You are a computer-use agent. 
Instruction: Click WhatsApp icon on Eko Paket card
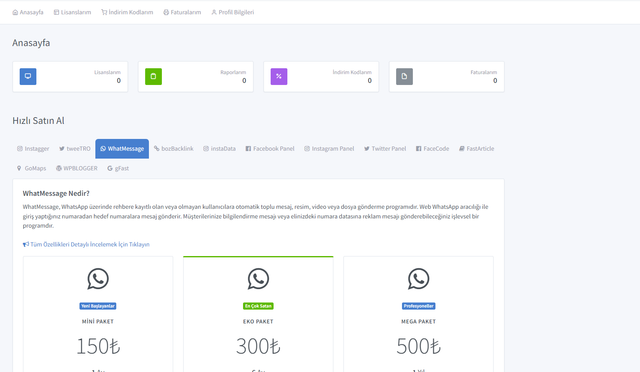[258, 279]
